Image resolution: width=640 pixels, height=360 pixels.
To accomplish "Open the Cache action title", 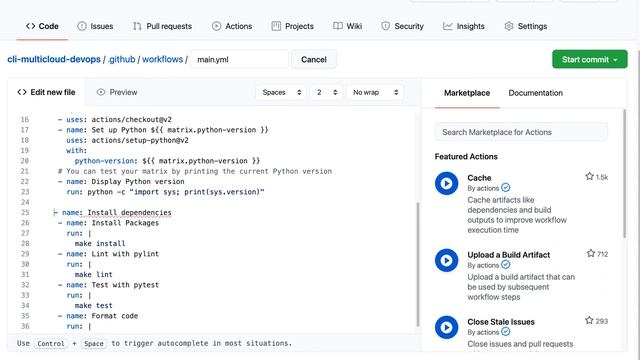I will coord(479,178).
